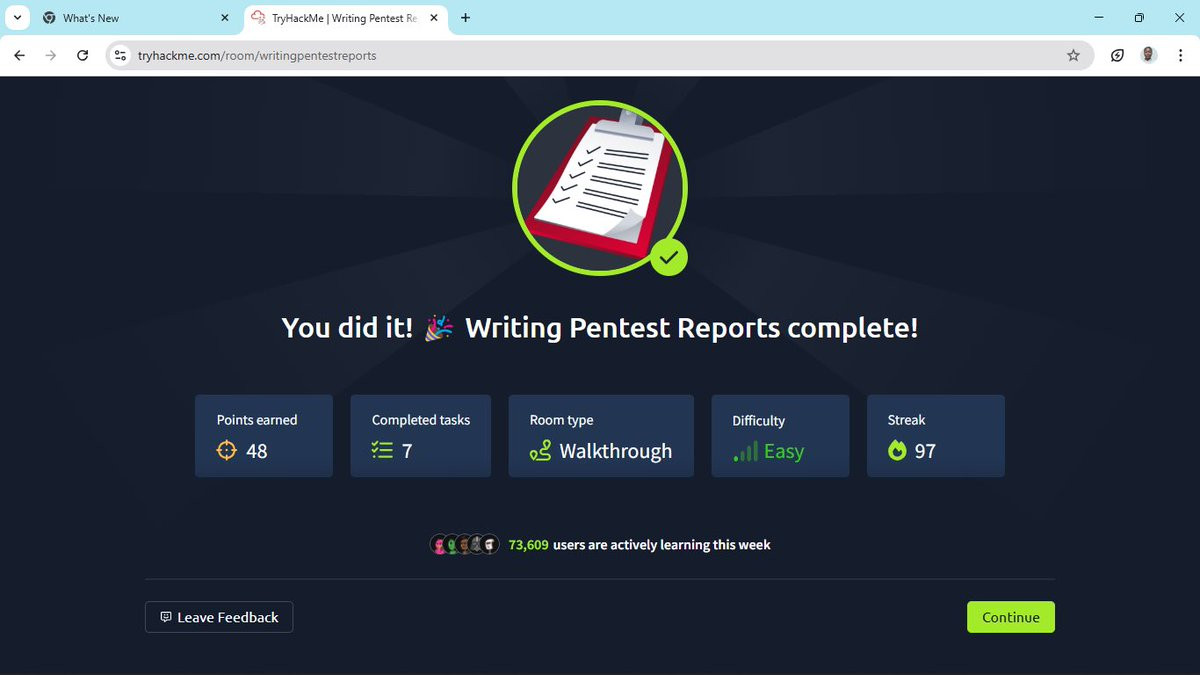Screen dimensions: 1200x675
Task: Open the tab search dropdown
Action: (17, 18)
